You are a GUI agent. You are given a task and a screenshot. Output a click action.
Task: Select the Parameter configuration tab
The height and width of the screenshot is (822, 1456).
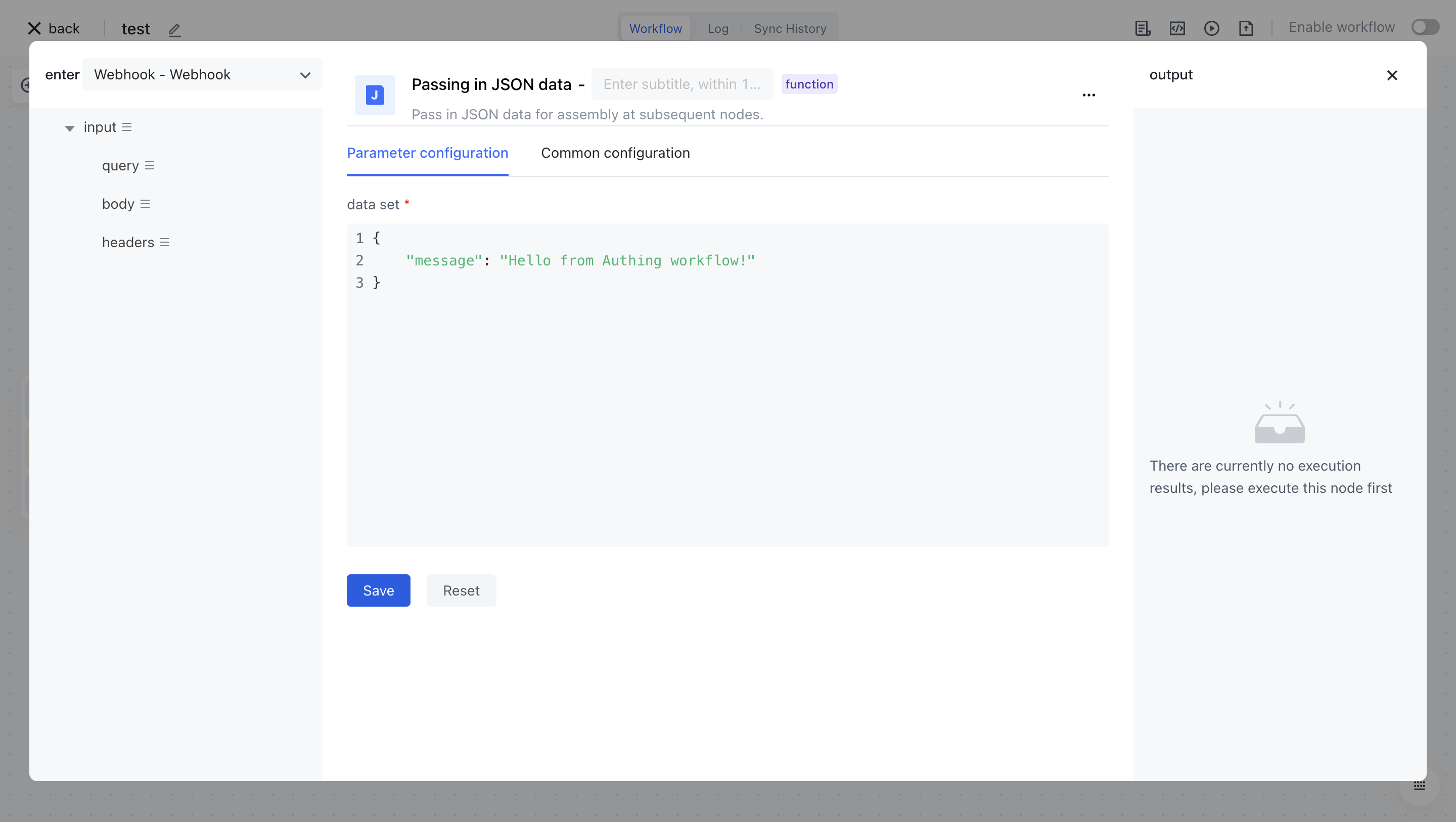click(x=427, y=153)
